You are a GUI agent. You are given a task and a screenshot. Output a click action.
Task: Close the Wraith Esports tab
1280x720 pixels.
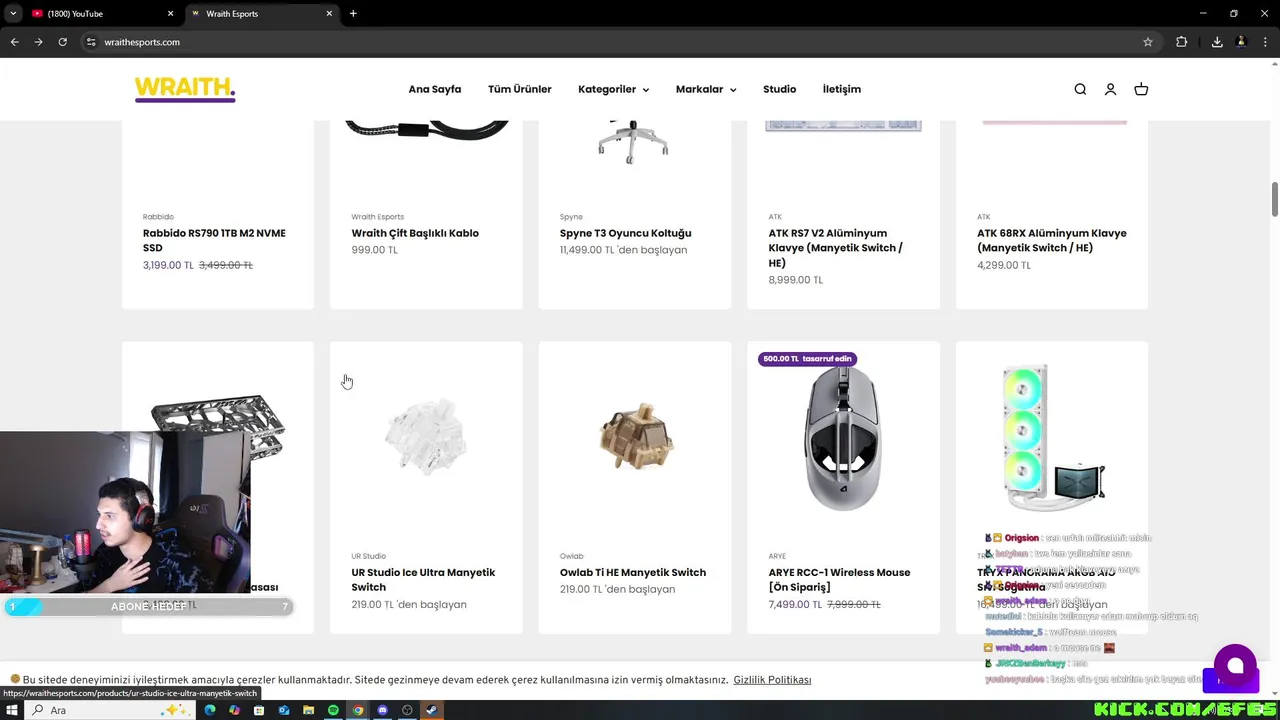[x=329, y=14]
